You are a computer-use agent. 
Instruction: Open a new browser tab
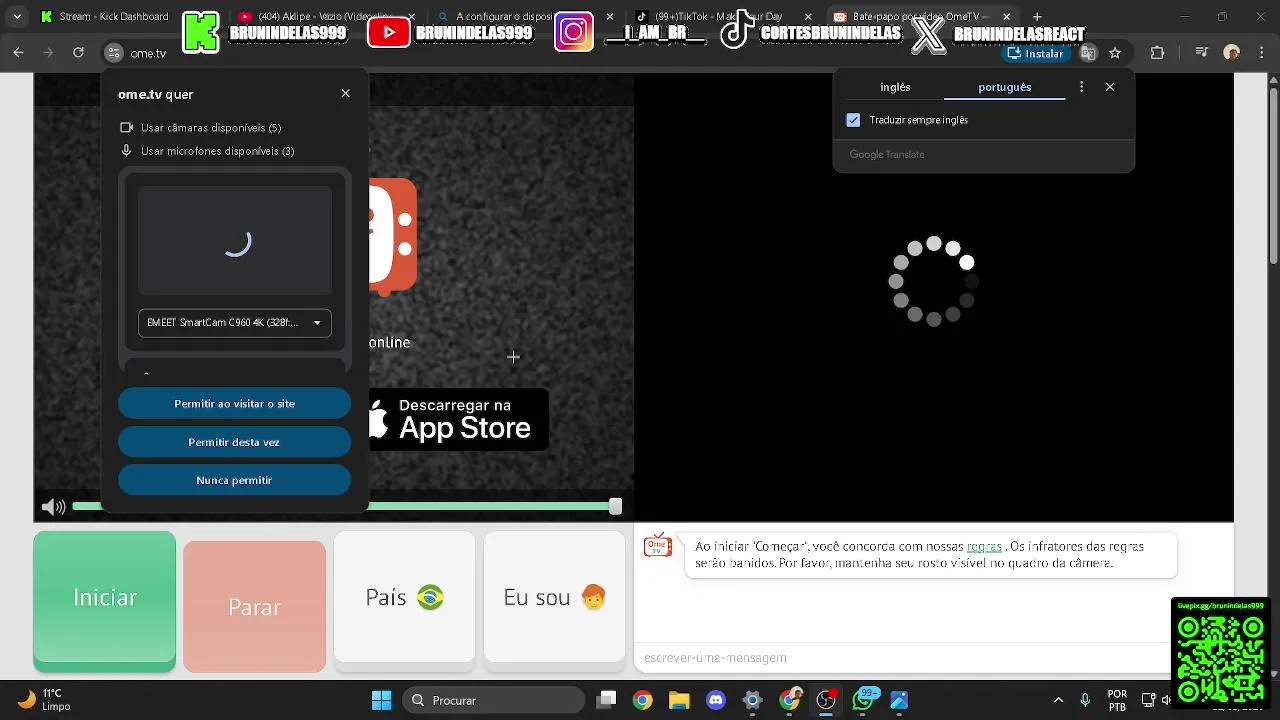[1037, 17]
